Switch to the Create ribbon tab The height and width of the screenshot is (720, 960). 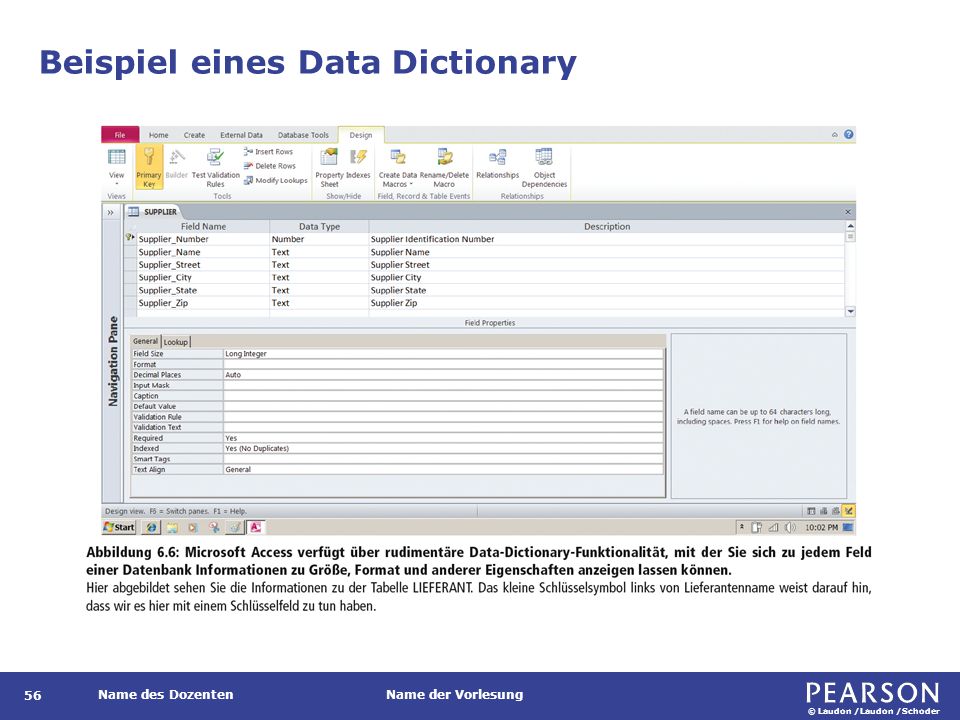click(194, 135)
